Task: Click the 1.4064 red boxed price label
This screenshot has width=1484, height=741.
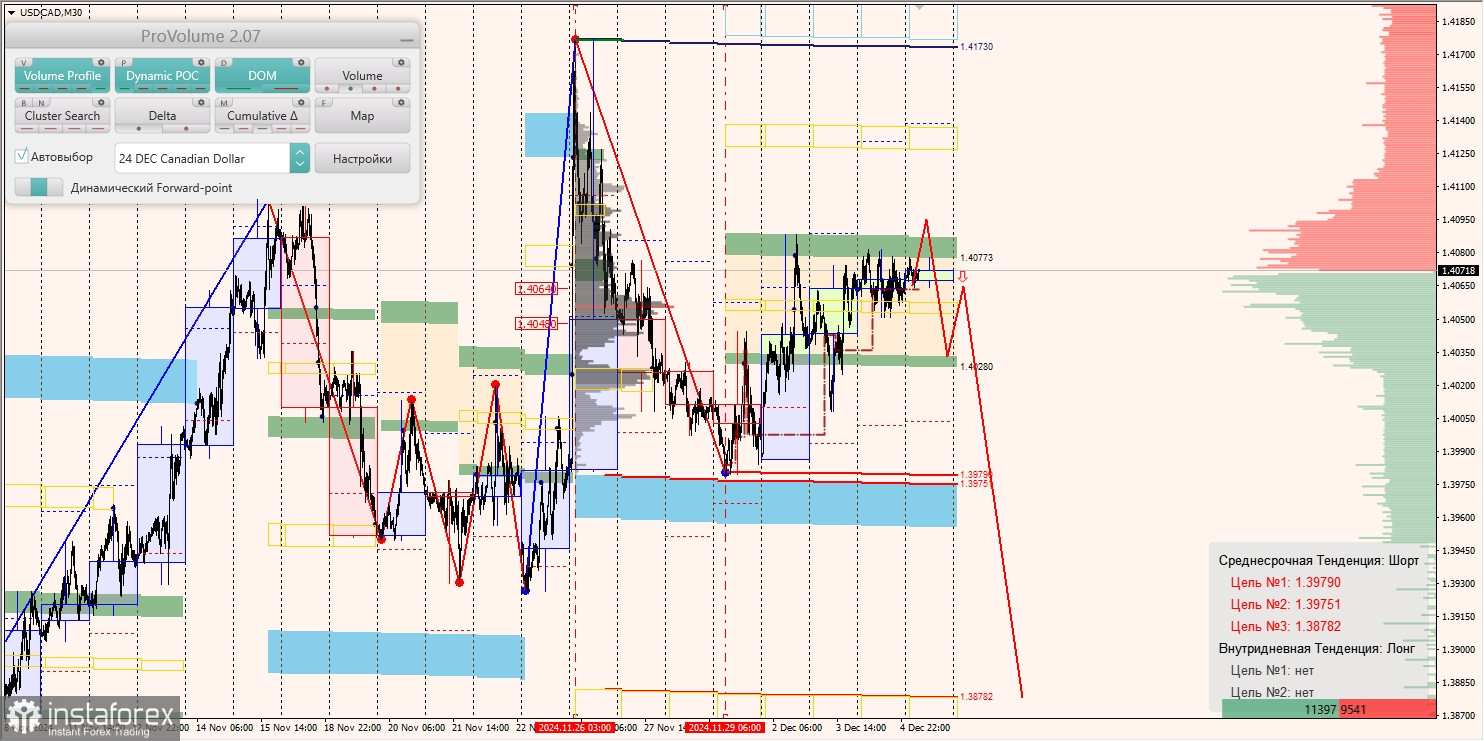Action: tap(535, 289)
